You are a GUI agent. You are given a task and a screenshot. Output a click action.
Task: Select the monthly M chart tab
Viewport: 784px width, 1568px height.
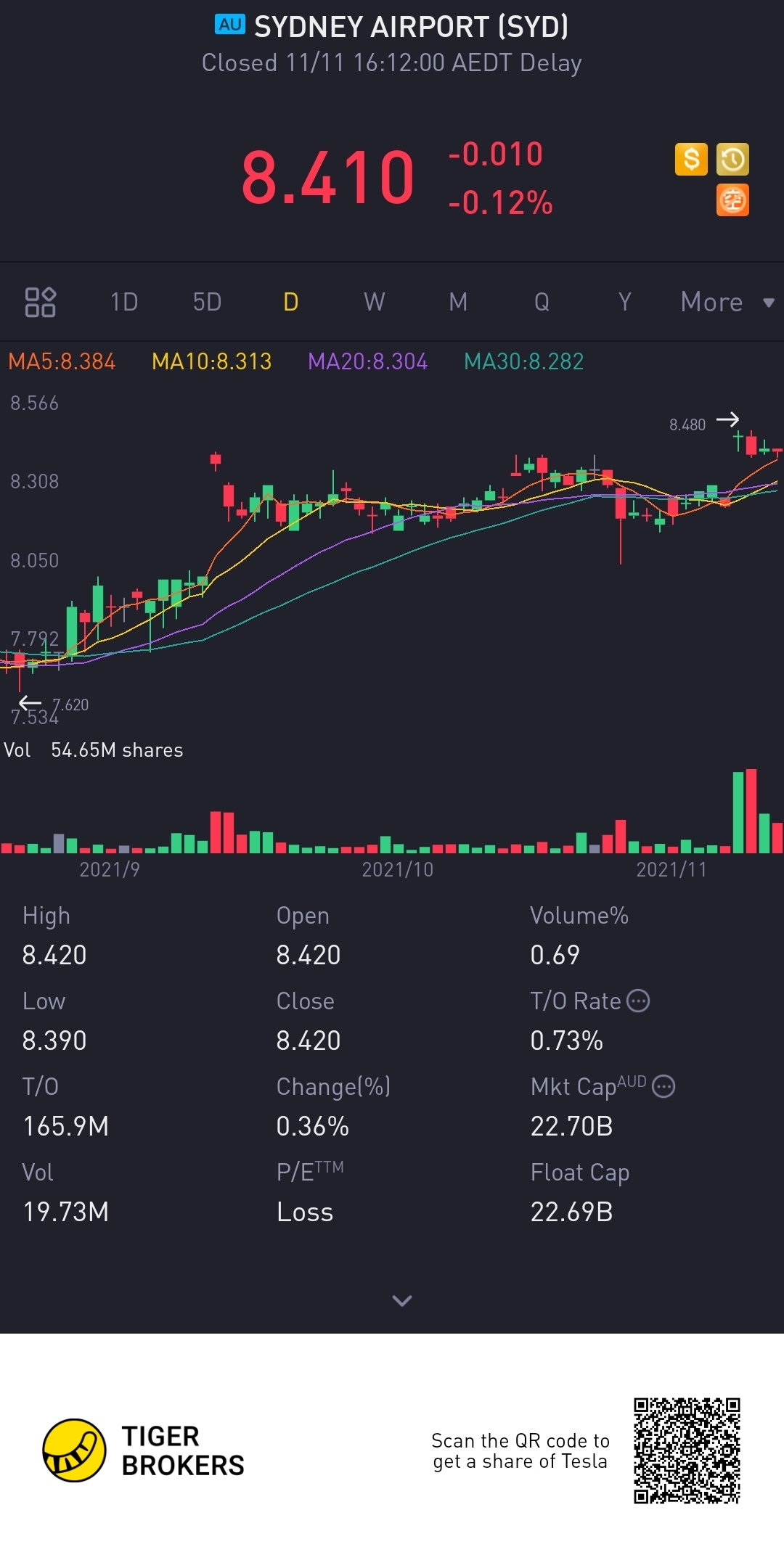pos(457,302)
